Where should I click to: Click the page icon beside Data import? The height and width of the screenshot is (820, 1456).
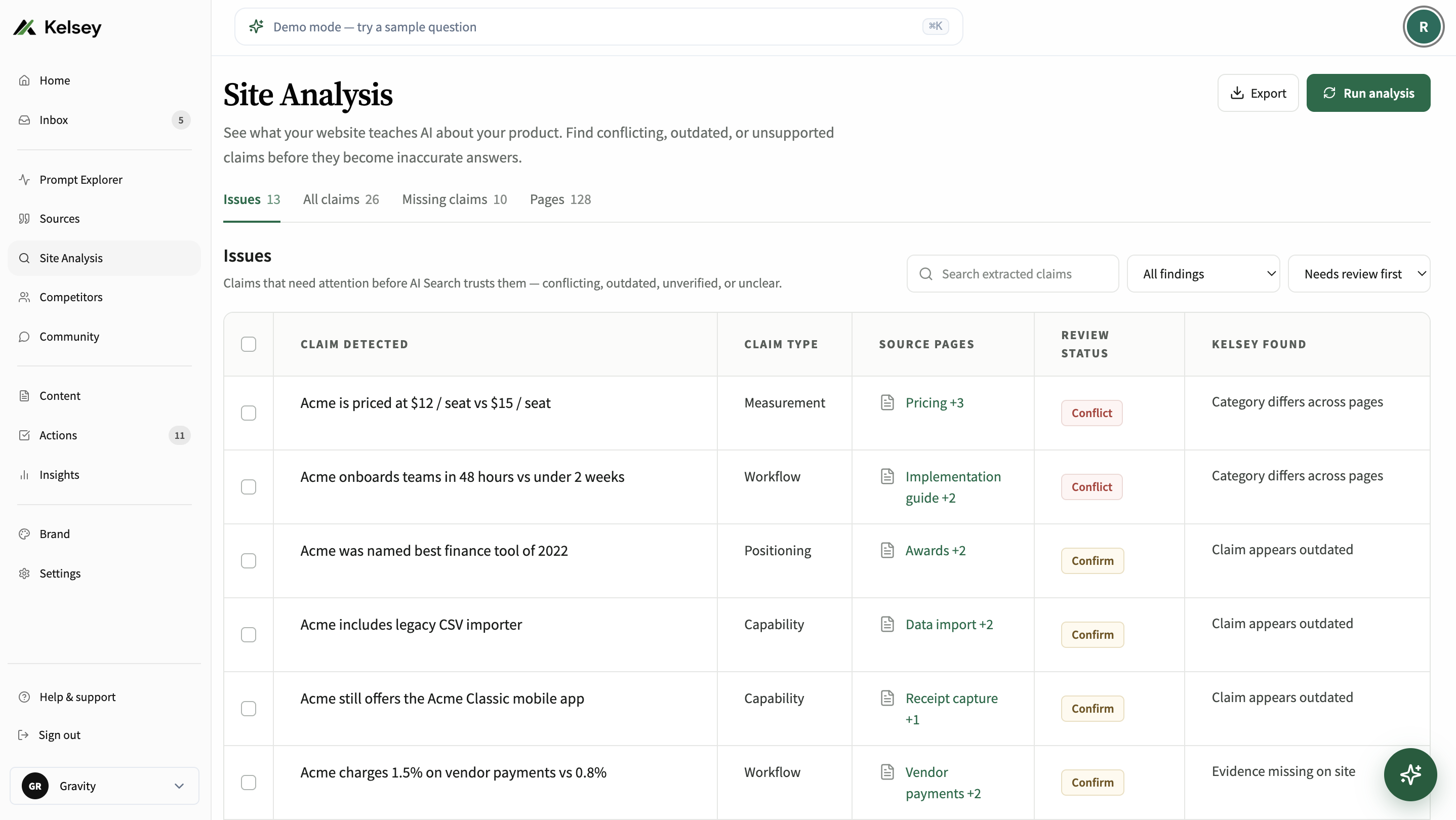pyautogui.click(x=887, y=624)
